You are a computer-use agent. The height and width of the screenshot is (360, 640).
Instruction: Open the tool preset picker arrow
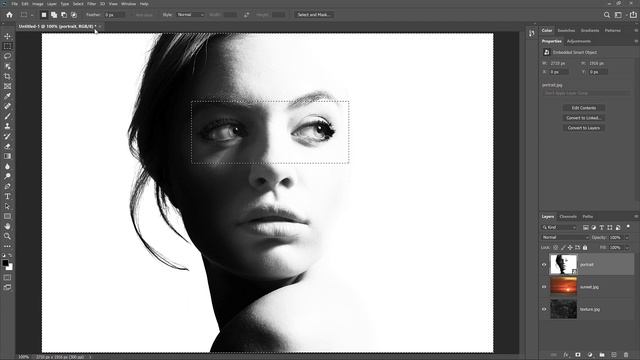point(32,15)
